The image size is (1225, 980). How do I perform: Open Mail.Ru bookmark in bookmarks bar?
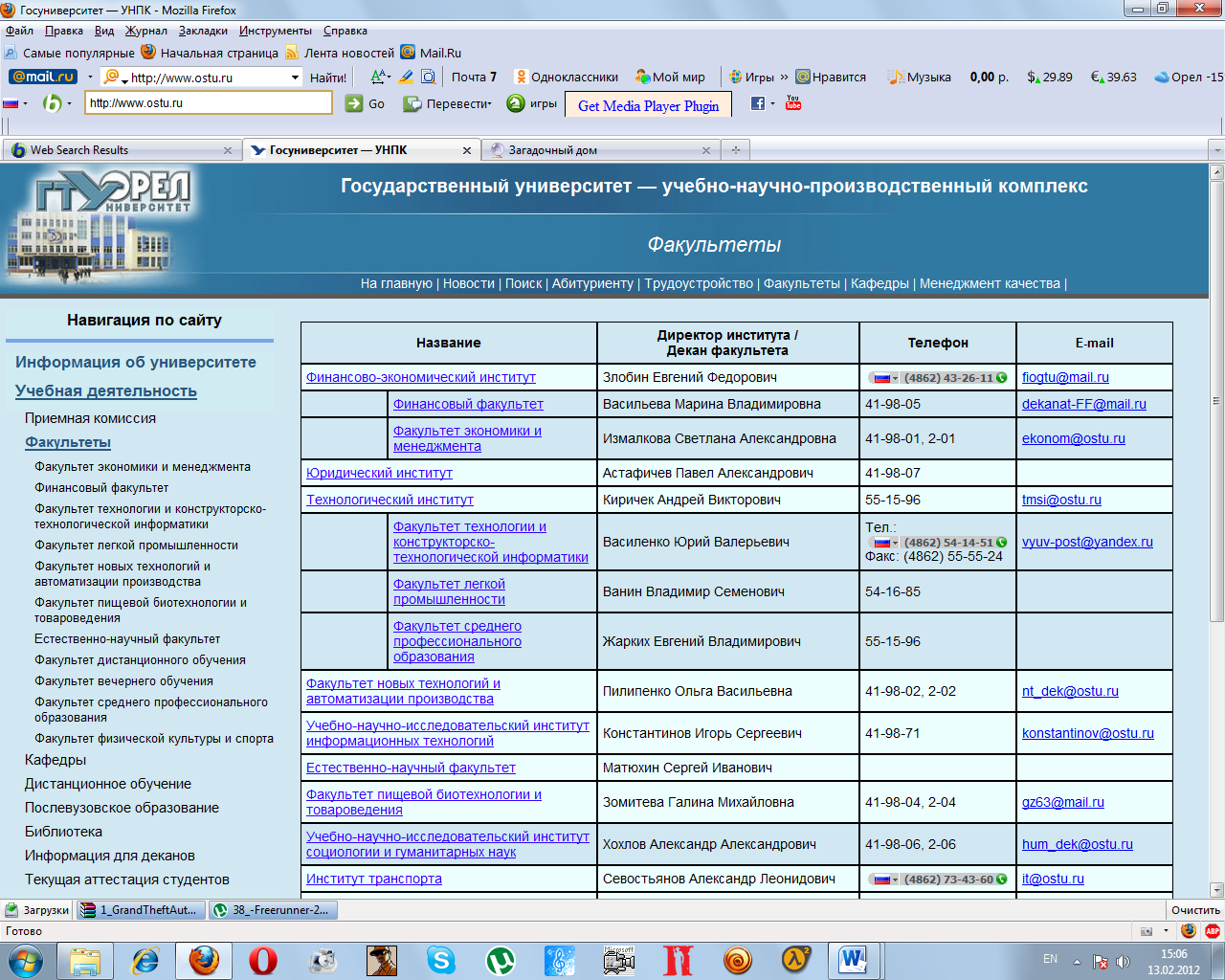click(431, 53)
